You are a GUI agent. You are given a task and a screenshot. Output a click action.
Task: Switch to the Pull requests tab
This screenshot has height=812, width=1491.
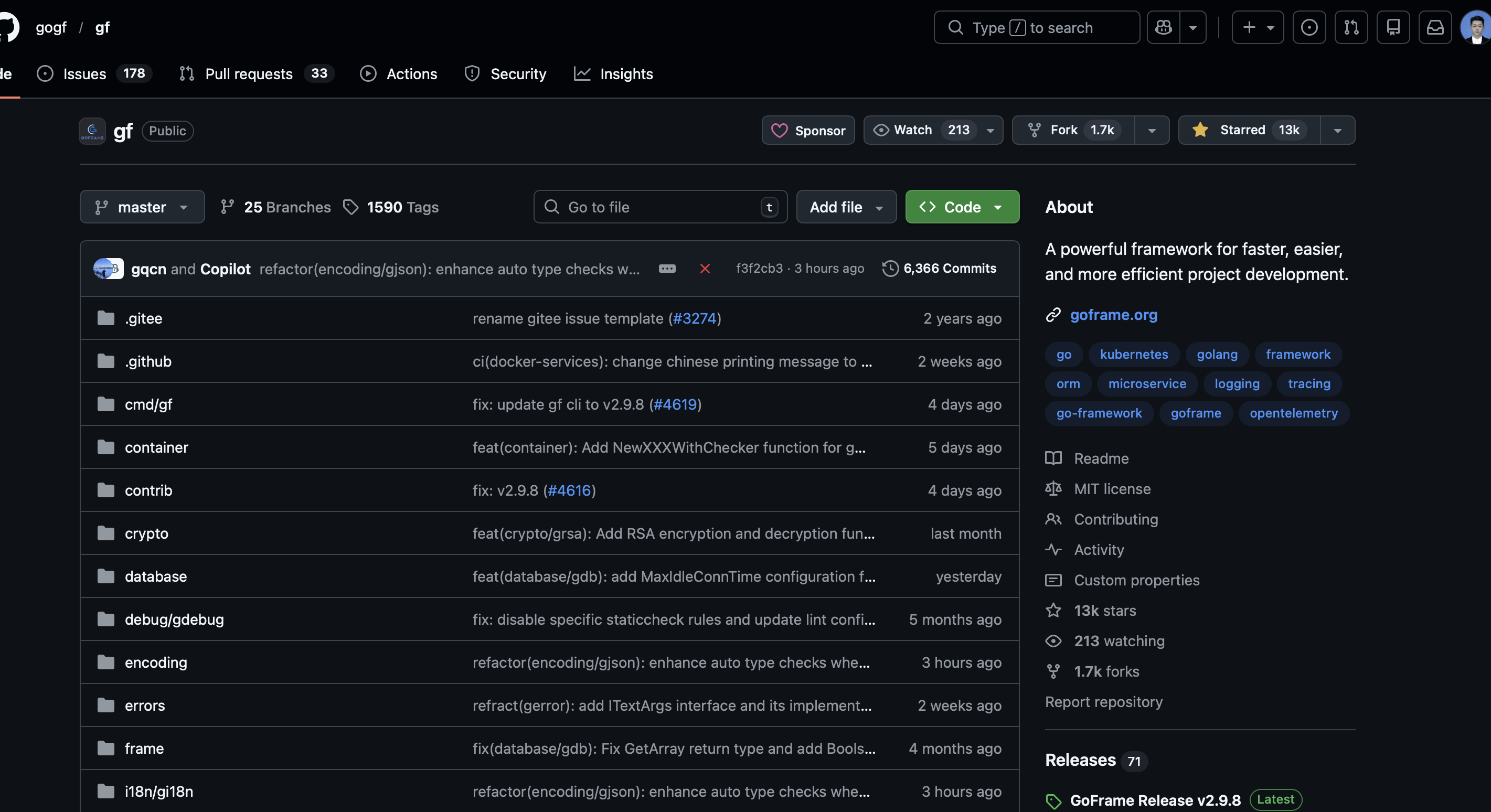click(x=249, y=74)
